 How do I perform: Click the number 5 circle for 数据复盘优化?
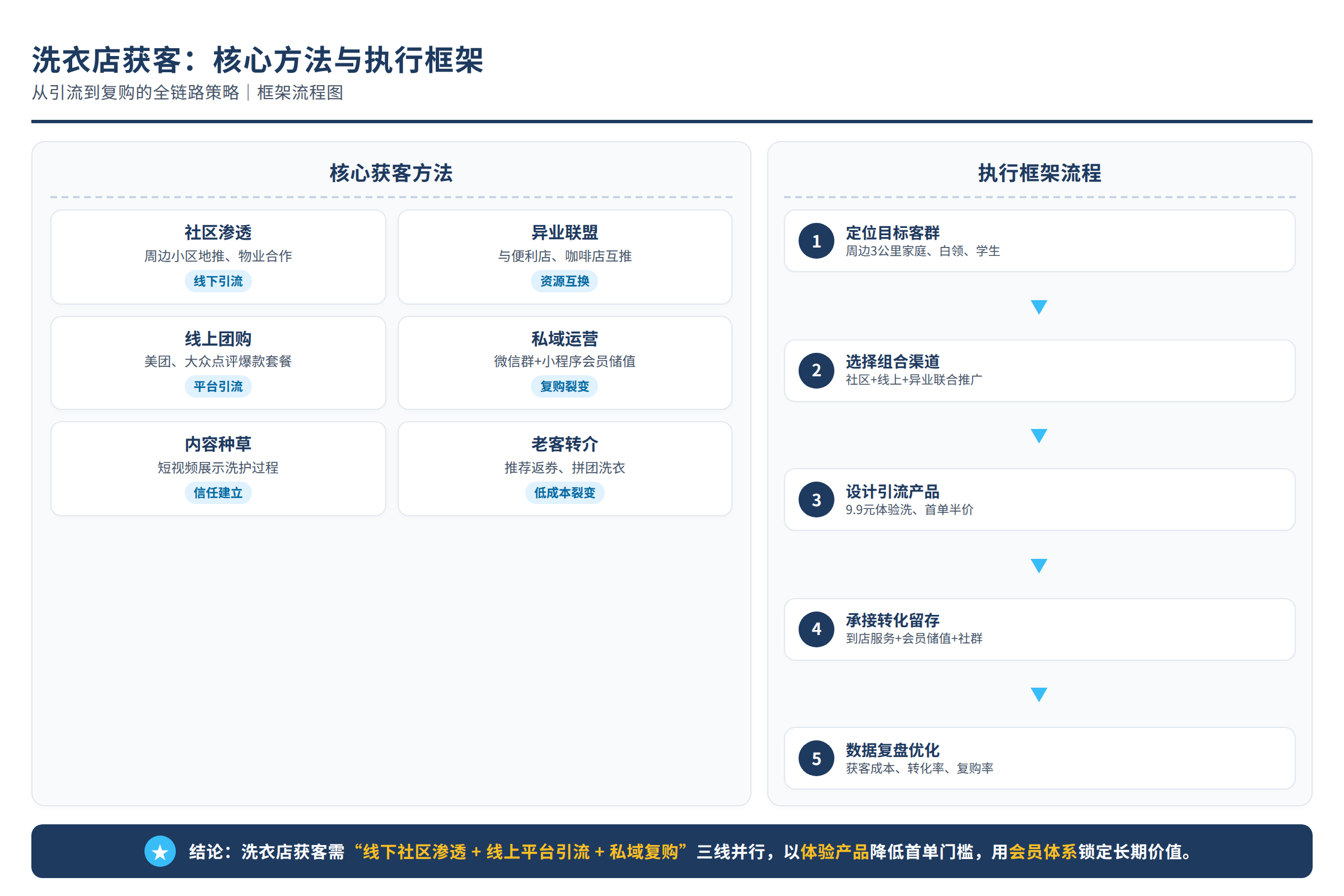click(816, 758)
